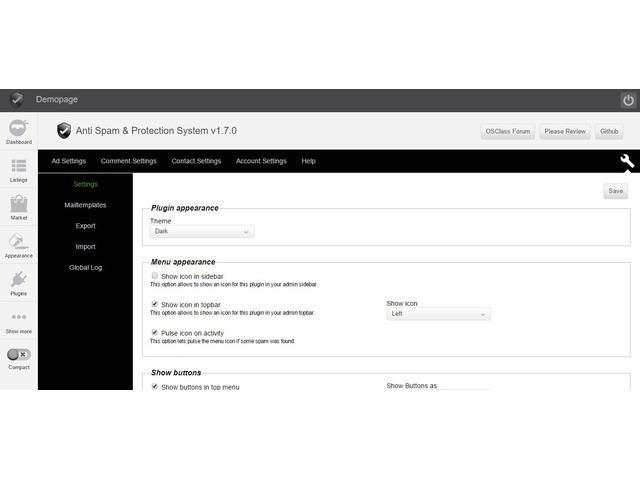Click the OSClass Forum button
Viewport: 640px width, 480px height.
coord(508,131)
